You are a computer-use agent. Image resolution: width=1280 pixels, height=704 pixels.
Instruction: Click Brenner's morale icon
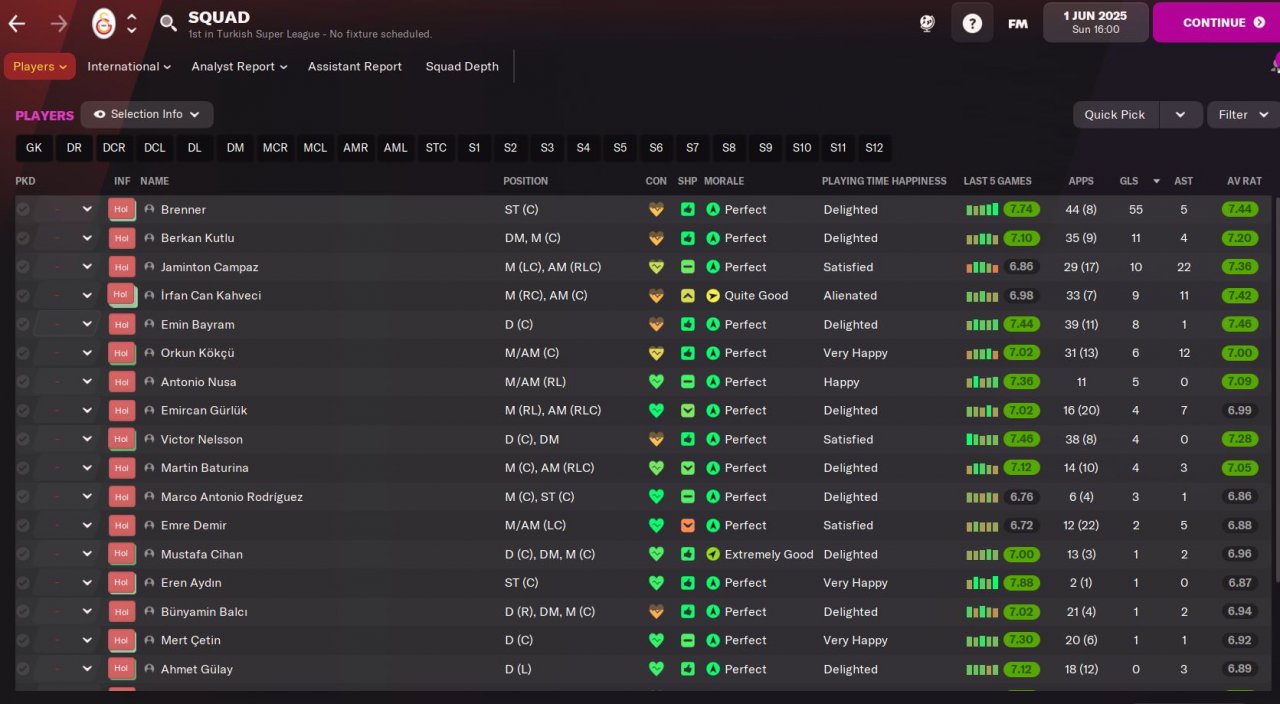[x=713, y=210]
